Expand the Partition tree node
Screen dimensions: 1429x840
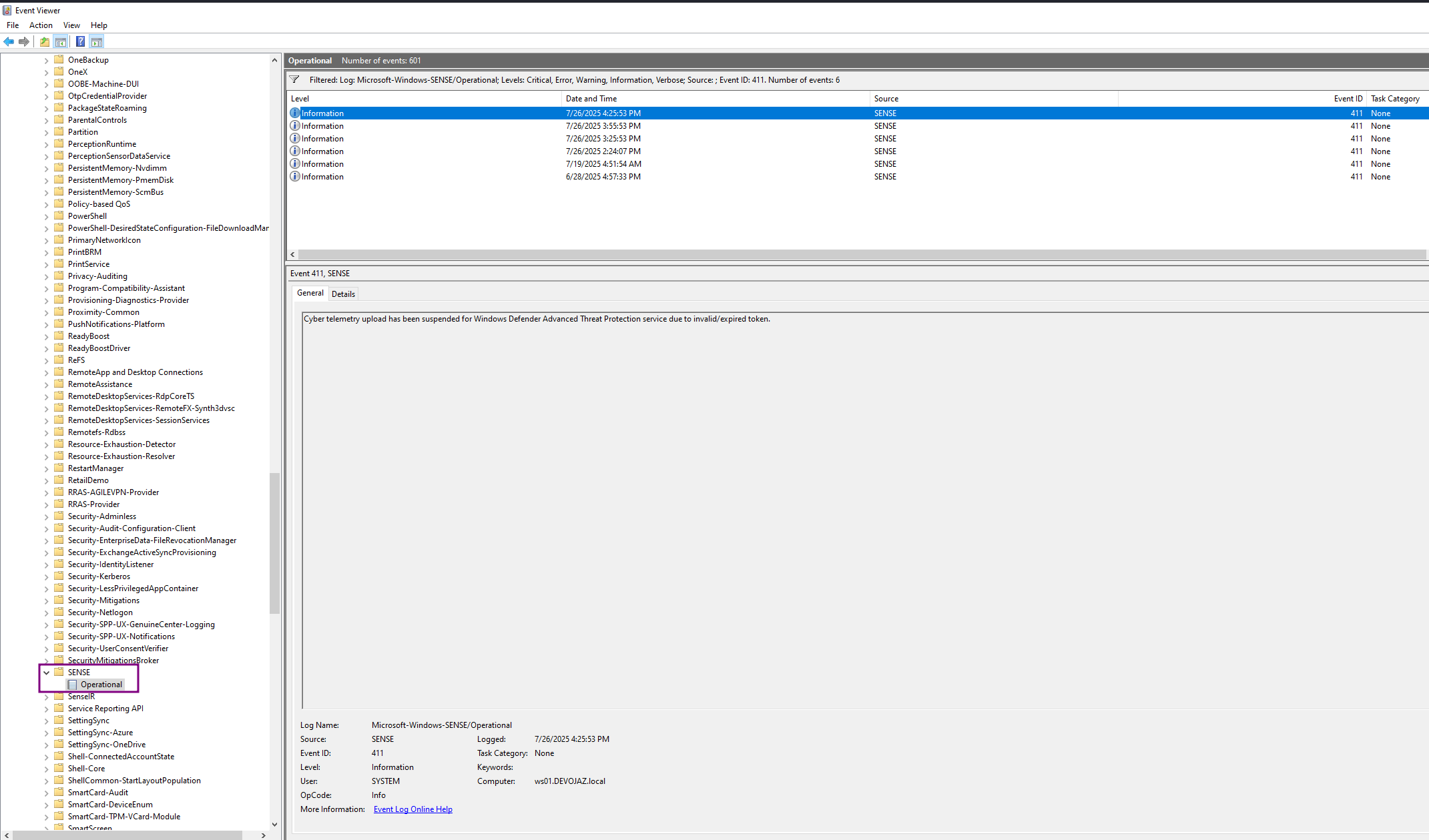pyautogui.click(x=46, y=132)
